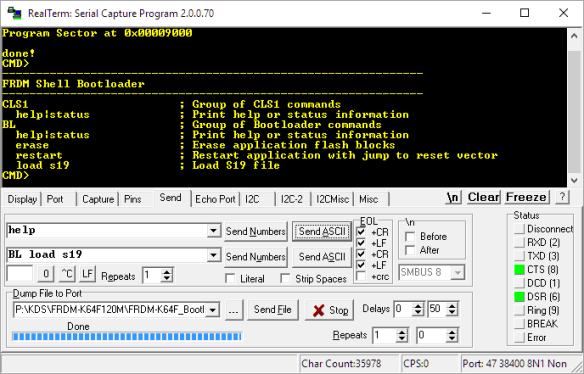Click the green CTS (8) indicator
This screenshot has height=374, width=584.
(x=519, y=269)
